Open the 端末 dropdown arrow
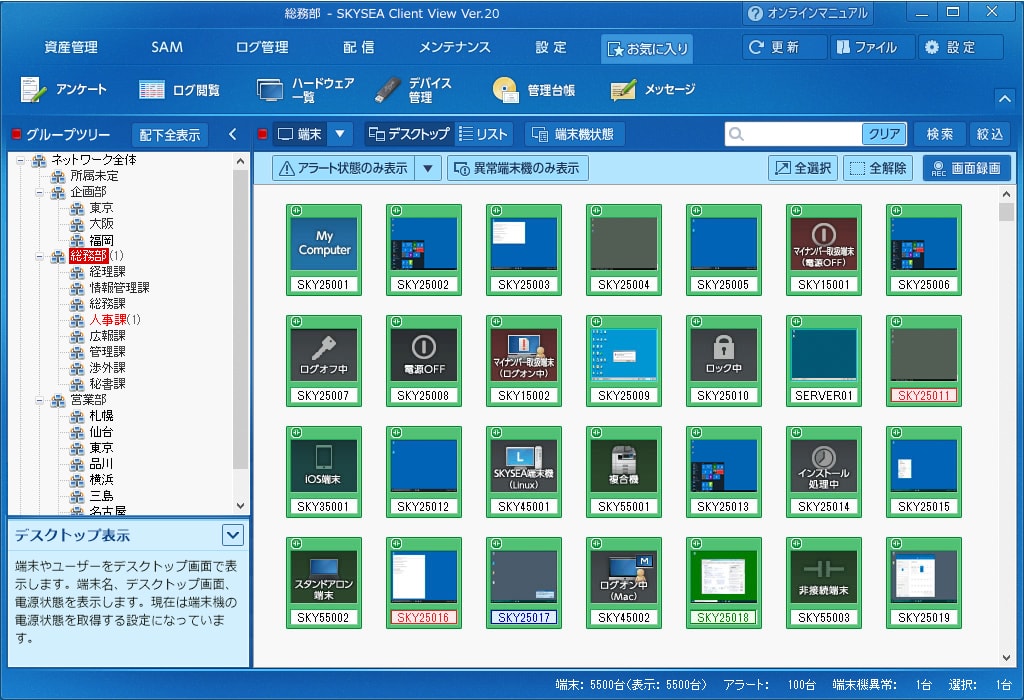The height and width of the screenshot is (700, 1024). coord(340,134)
